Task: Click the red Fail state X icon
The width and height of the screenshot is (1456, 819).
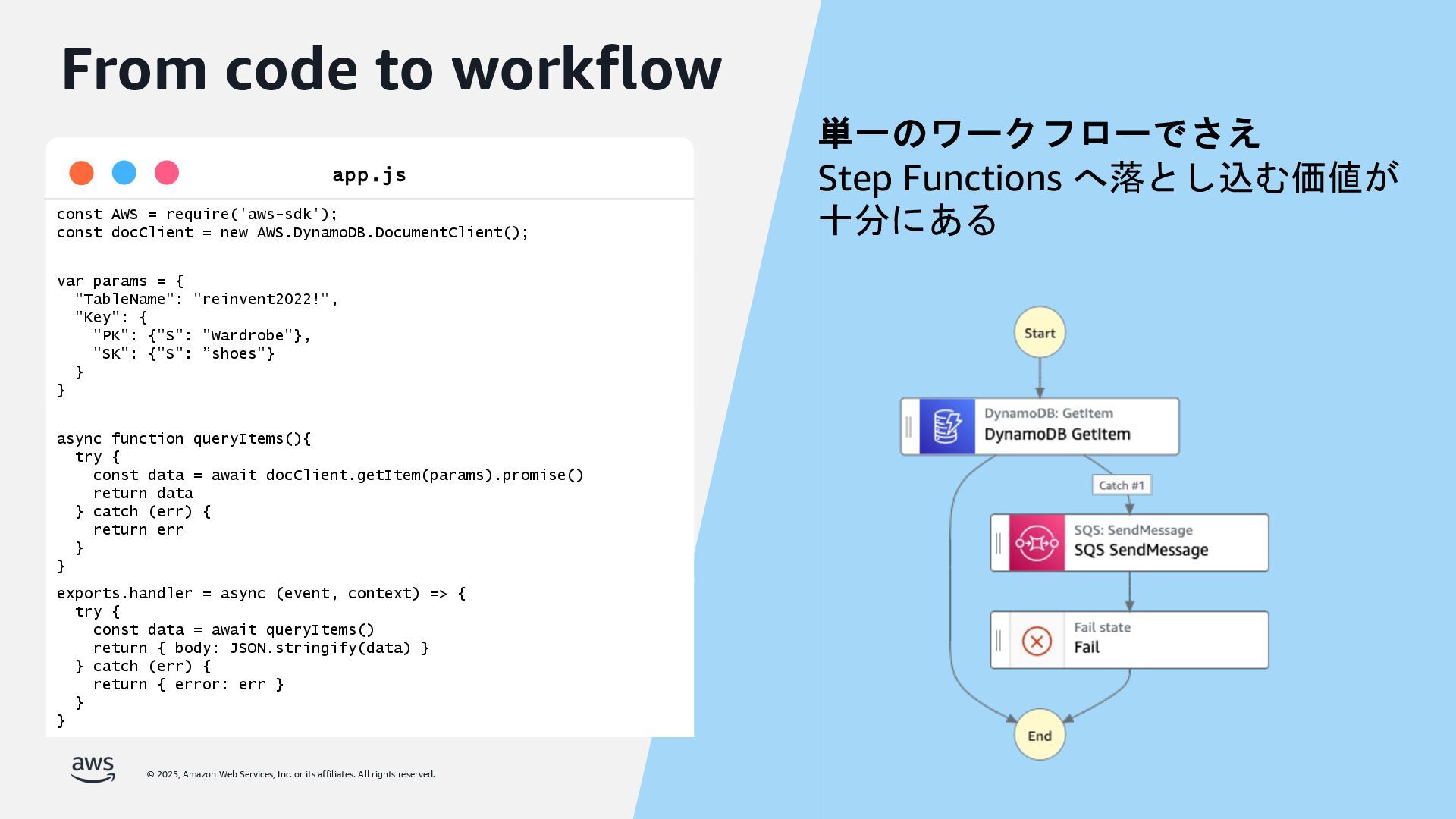Action: 1037,641
